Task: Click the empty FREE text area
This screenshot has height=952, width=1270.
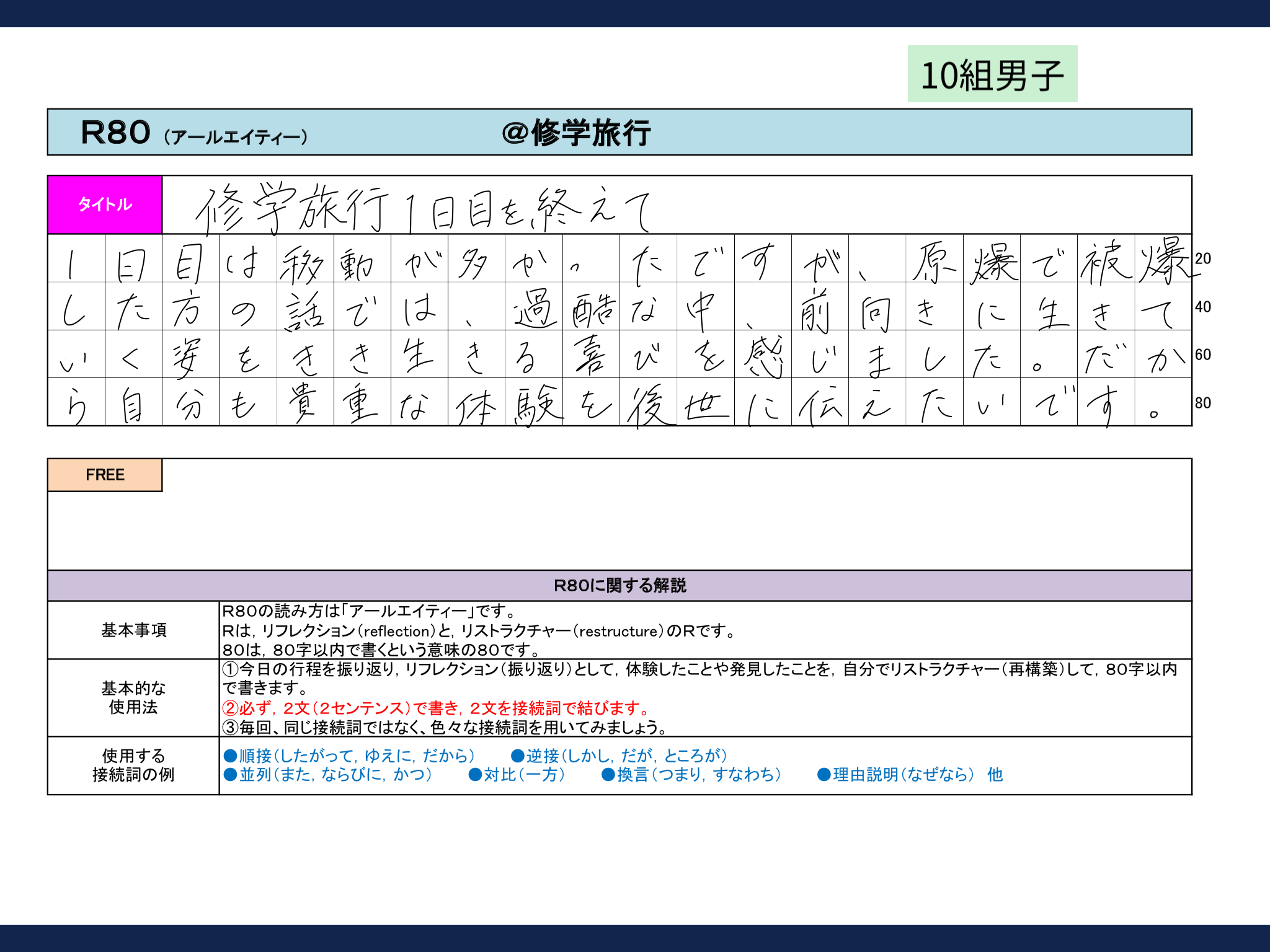Action: pyautogui.click(x=620, y=527)
